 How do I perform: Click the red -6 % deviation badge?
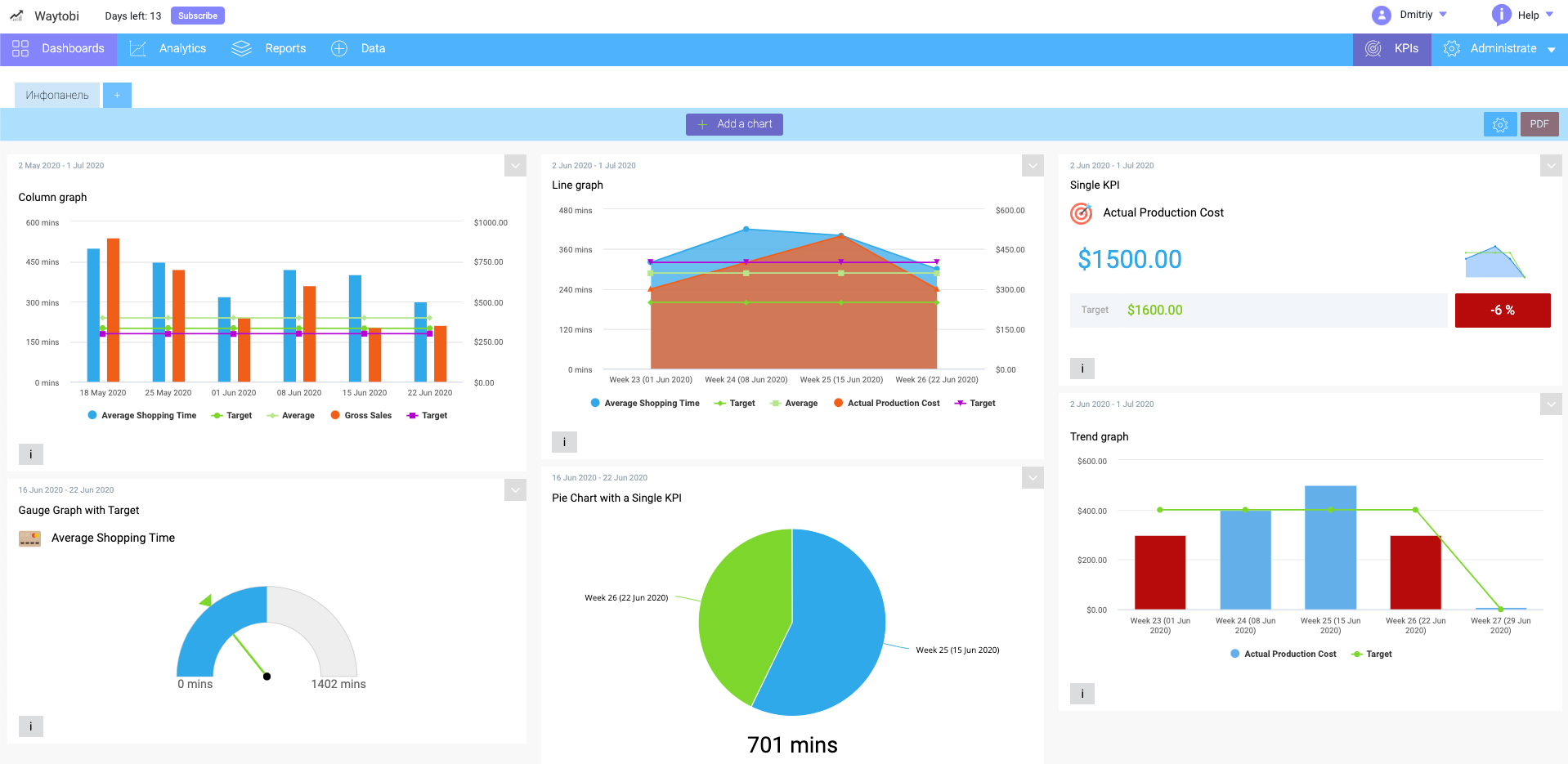tap(1503, 311)
